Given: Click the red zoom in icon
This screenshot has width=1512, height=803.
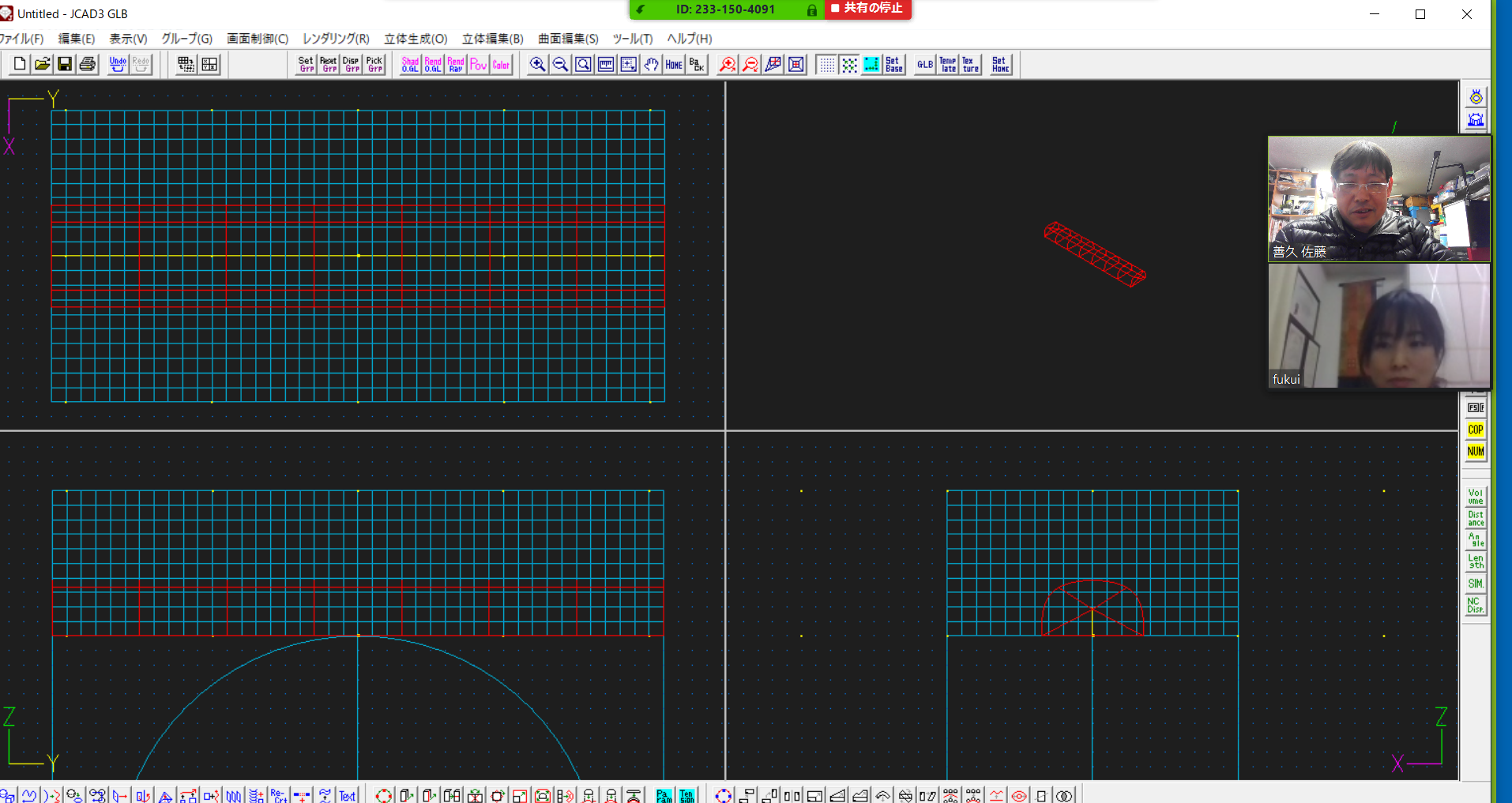Looking at the screenshot, I should pos(728,65).
